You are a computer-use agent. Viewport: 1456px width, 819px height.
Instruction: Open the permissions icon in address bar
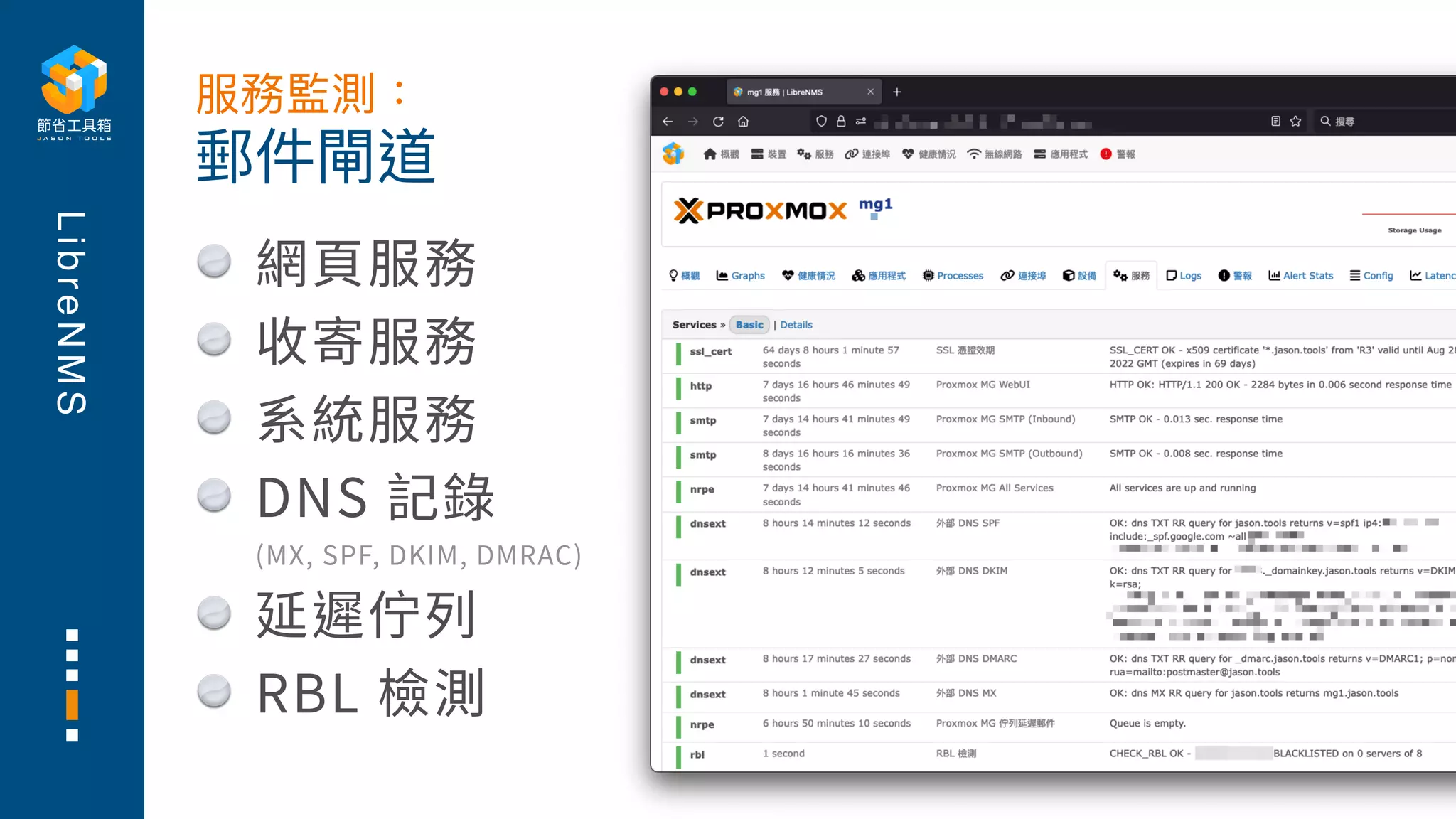(861, 122)
